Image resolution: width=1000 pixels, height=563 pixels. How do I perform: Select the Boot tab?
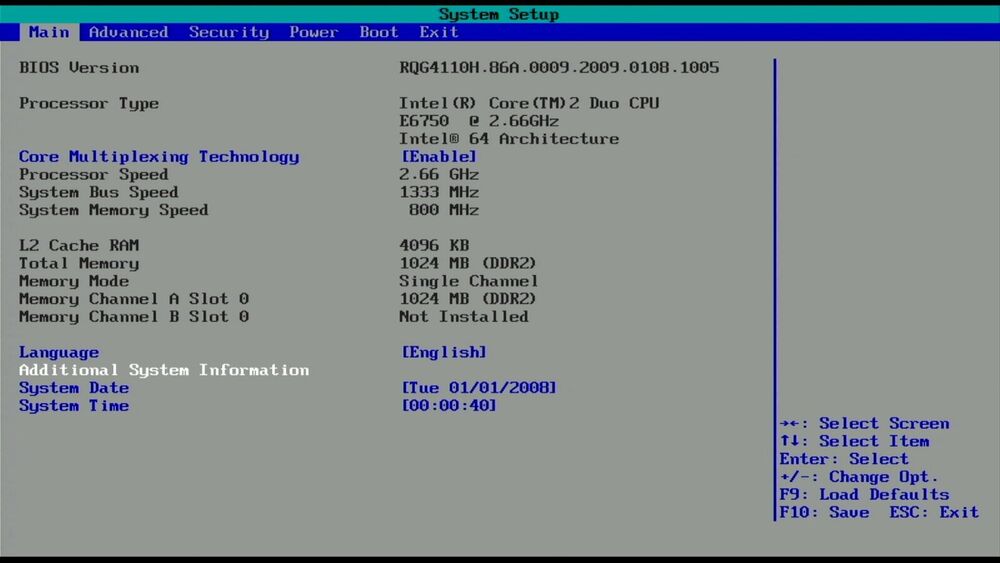click(x=378, y=32)
